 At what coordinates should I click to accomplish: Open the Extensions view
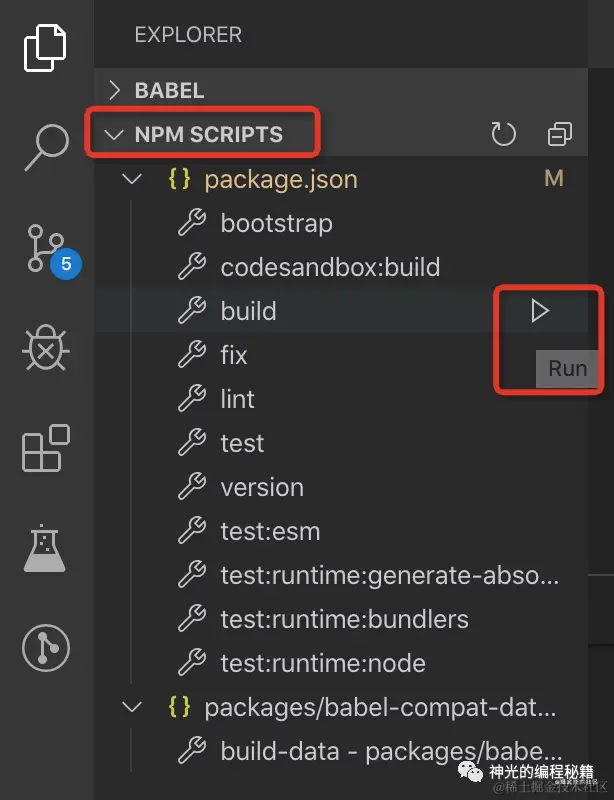point(45,447)
